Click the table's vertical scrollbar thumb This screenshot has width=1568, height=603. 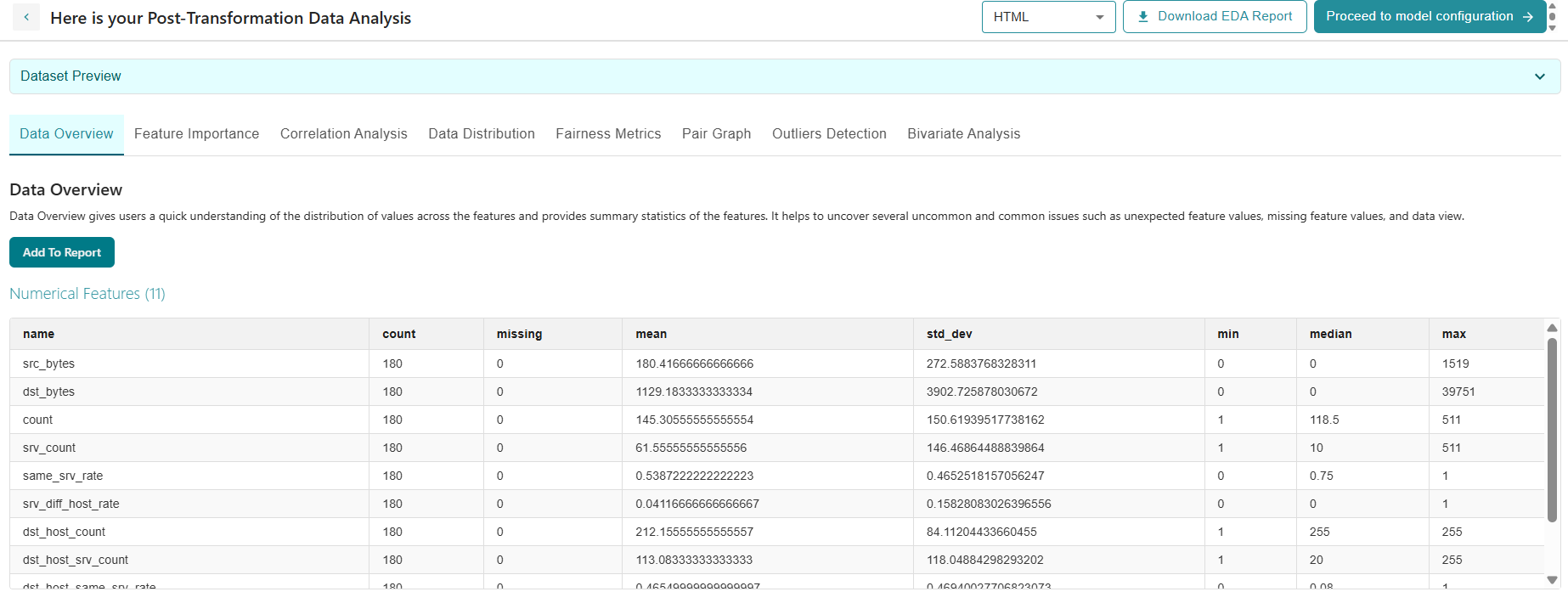pyautogui.click(x=1552, y=429)
